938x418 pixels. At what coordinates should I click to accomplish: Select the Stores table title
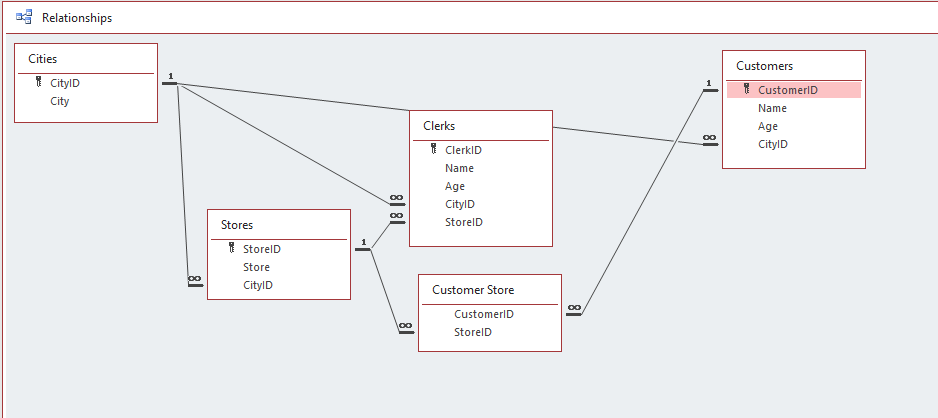tap(237, 225)
